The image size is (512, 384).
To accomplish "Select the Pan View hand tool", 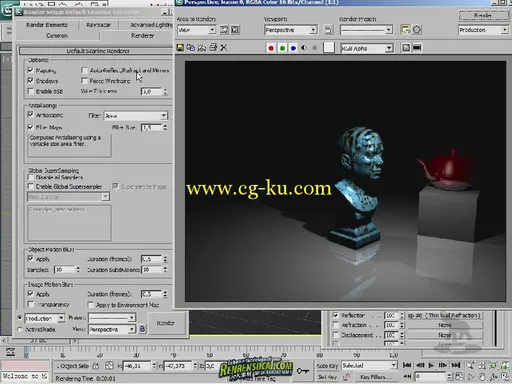I will pos(482,377).
